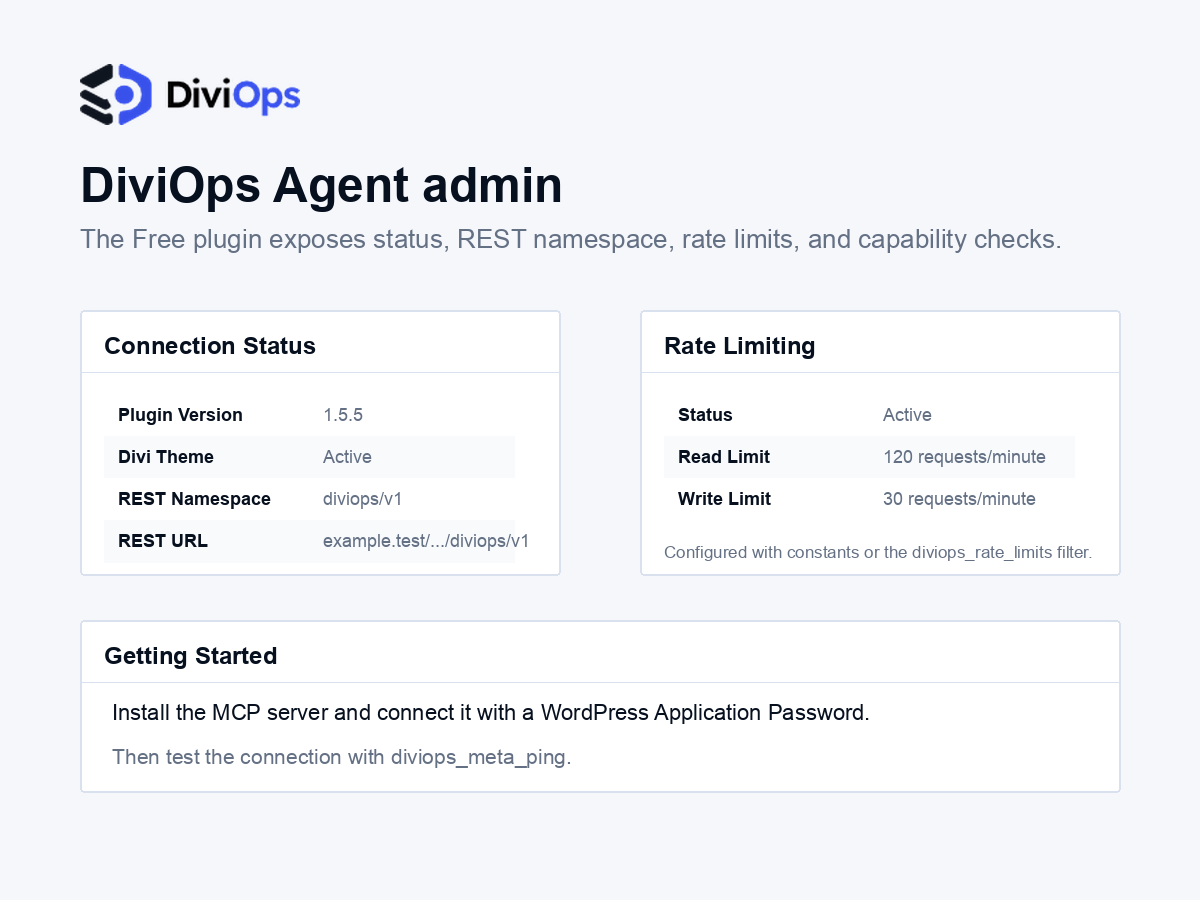Select the Rate Limiting Status label
This screenshot has height=900, width=1200.
click(705, 415)
